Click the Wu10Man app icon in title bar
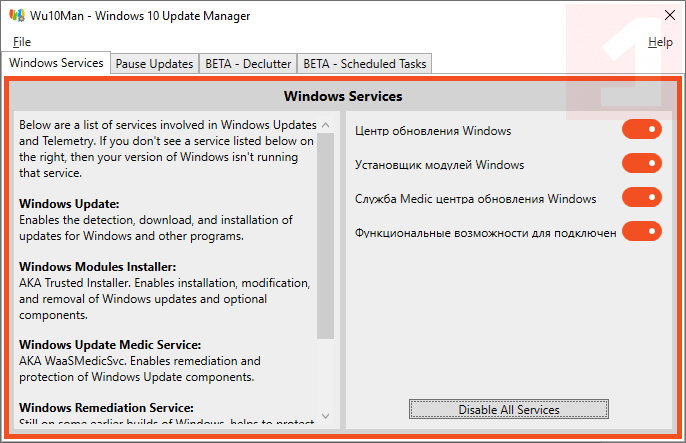Image resolution: width=686 pixels, height=443 pixels. click(x=17, y=16)
